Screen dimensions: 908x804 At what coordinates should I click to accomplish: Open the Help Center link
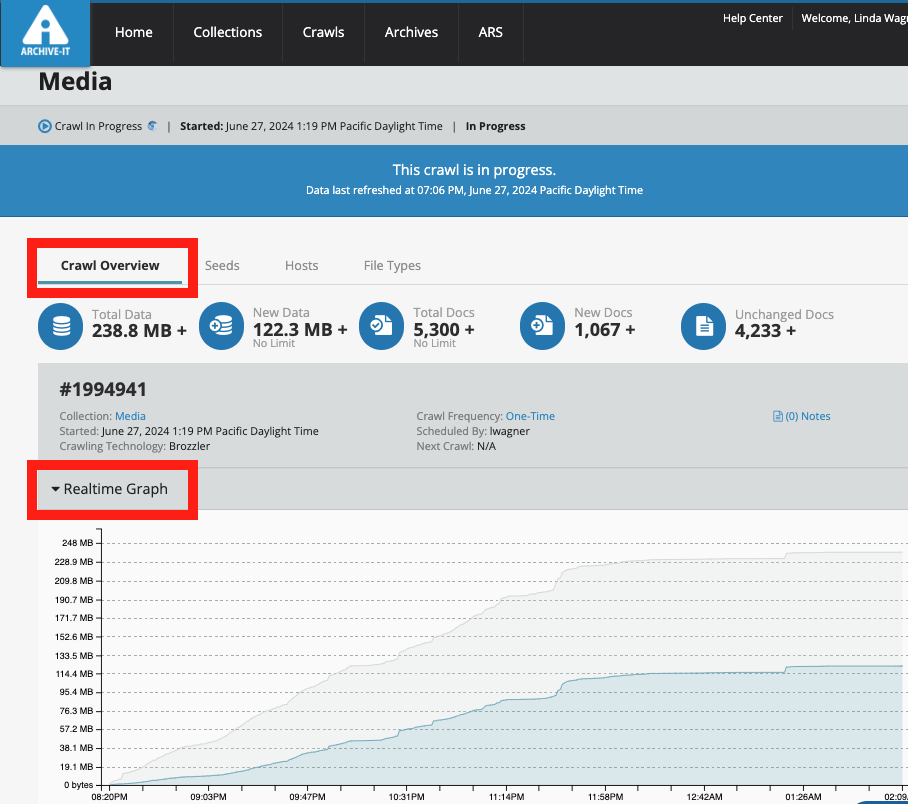coord(753,18)
